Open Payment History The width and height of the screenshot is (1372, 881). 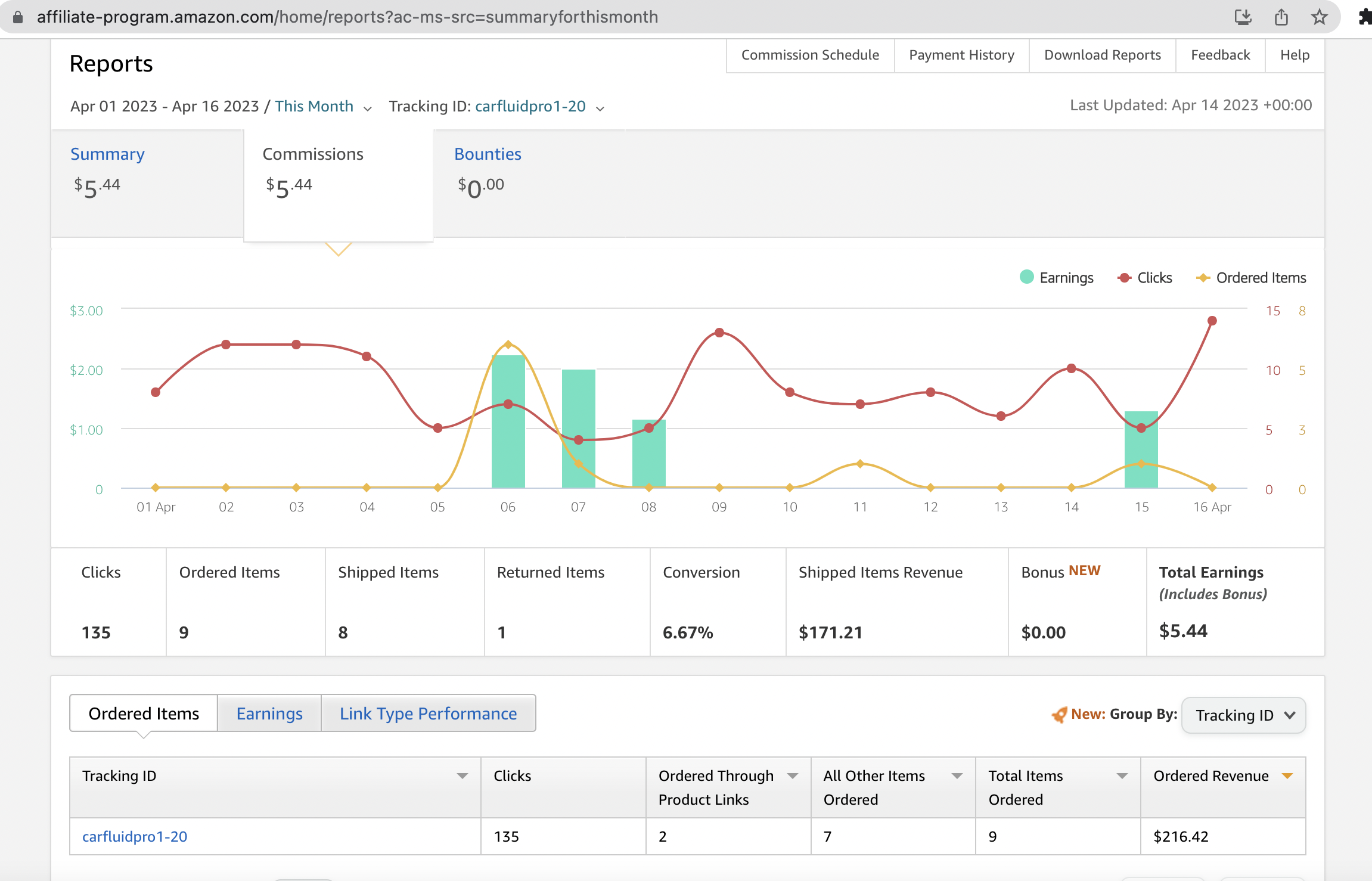point(961,55)
